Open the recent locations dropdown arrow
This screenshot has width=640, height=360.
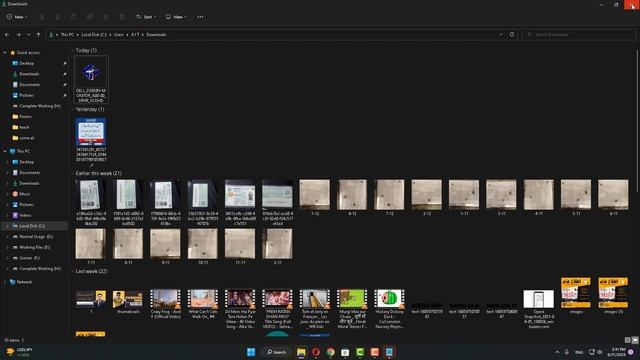pos(29,35)
